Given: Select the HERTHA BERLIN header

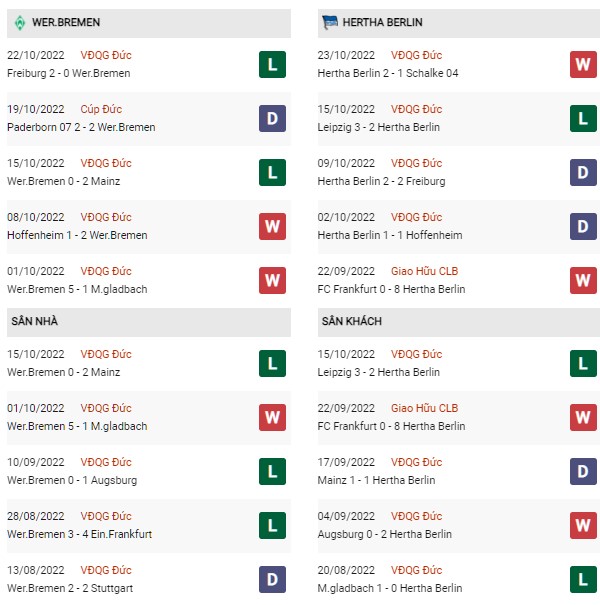Looking at the screenshot, I should point(459,23).
